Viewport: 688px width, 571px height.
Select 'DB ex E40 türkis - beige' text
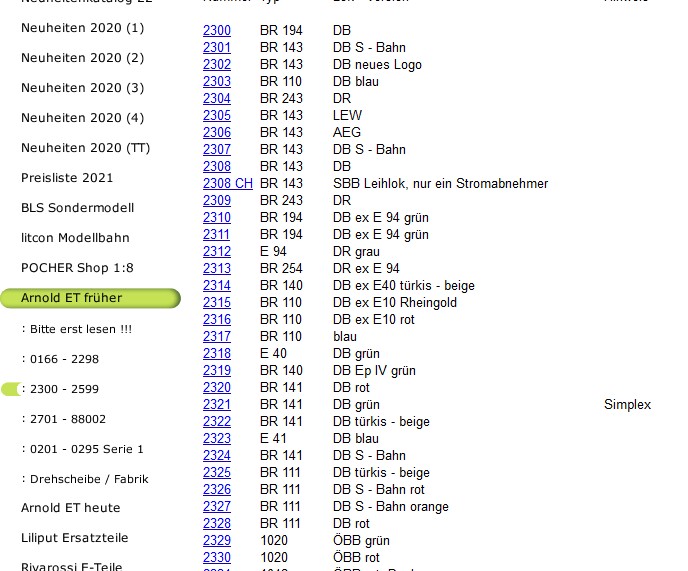[404, 286]
